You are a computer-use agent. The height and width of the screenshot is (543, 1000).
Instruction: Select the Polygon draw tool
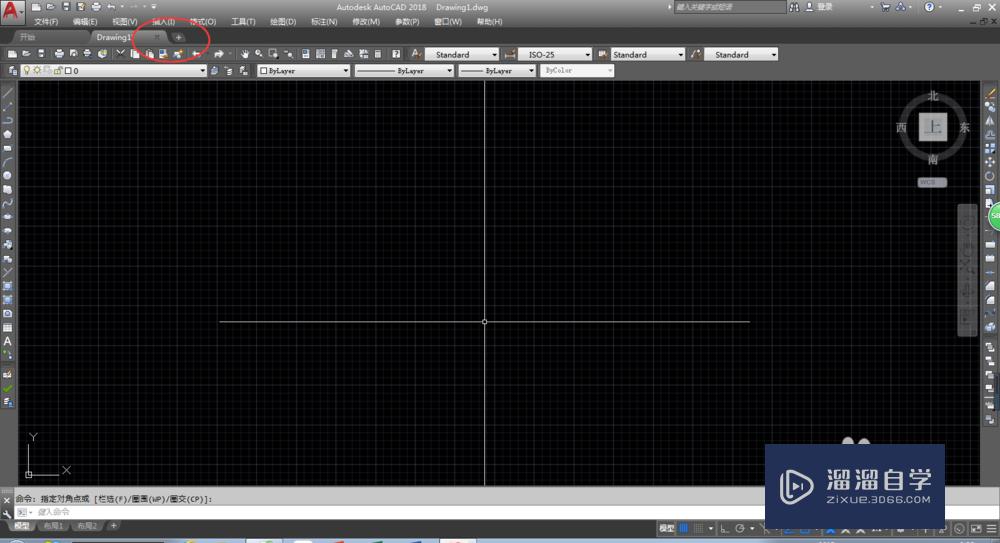[x=8, y=134]
